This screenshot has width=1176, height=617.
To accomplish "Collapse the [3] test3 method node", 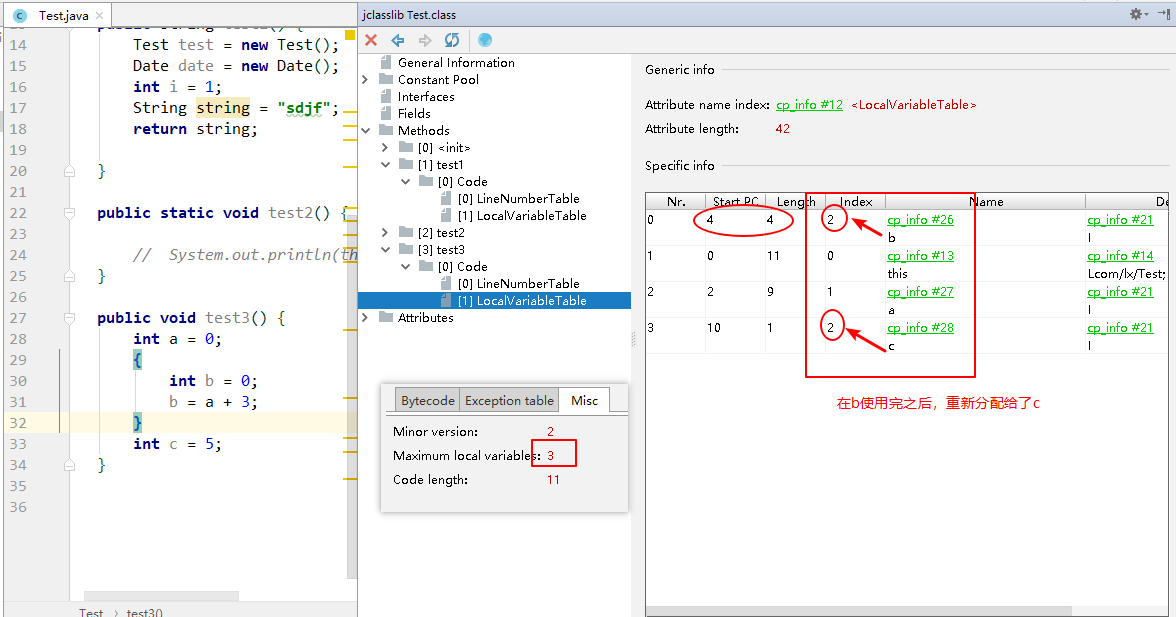I will coord(386,250).
